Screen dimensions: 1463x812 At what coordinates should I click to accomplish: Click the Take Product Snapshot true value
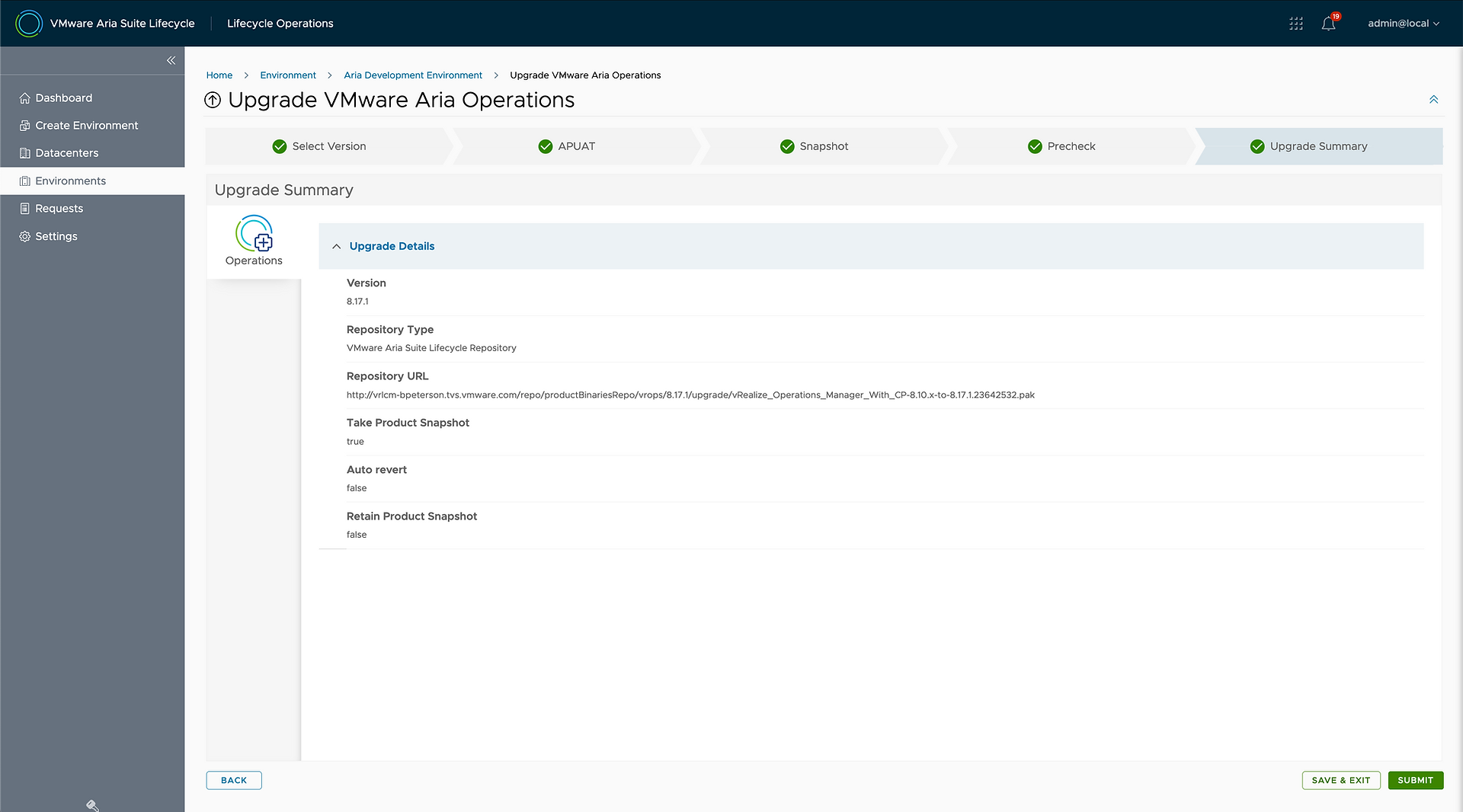point(355,442)
